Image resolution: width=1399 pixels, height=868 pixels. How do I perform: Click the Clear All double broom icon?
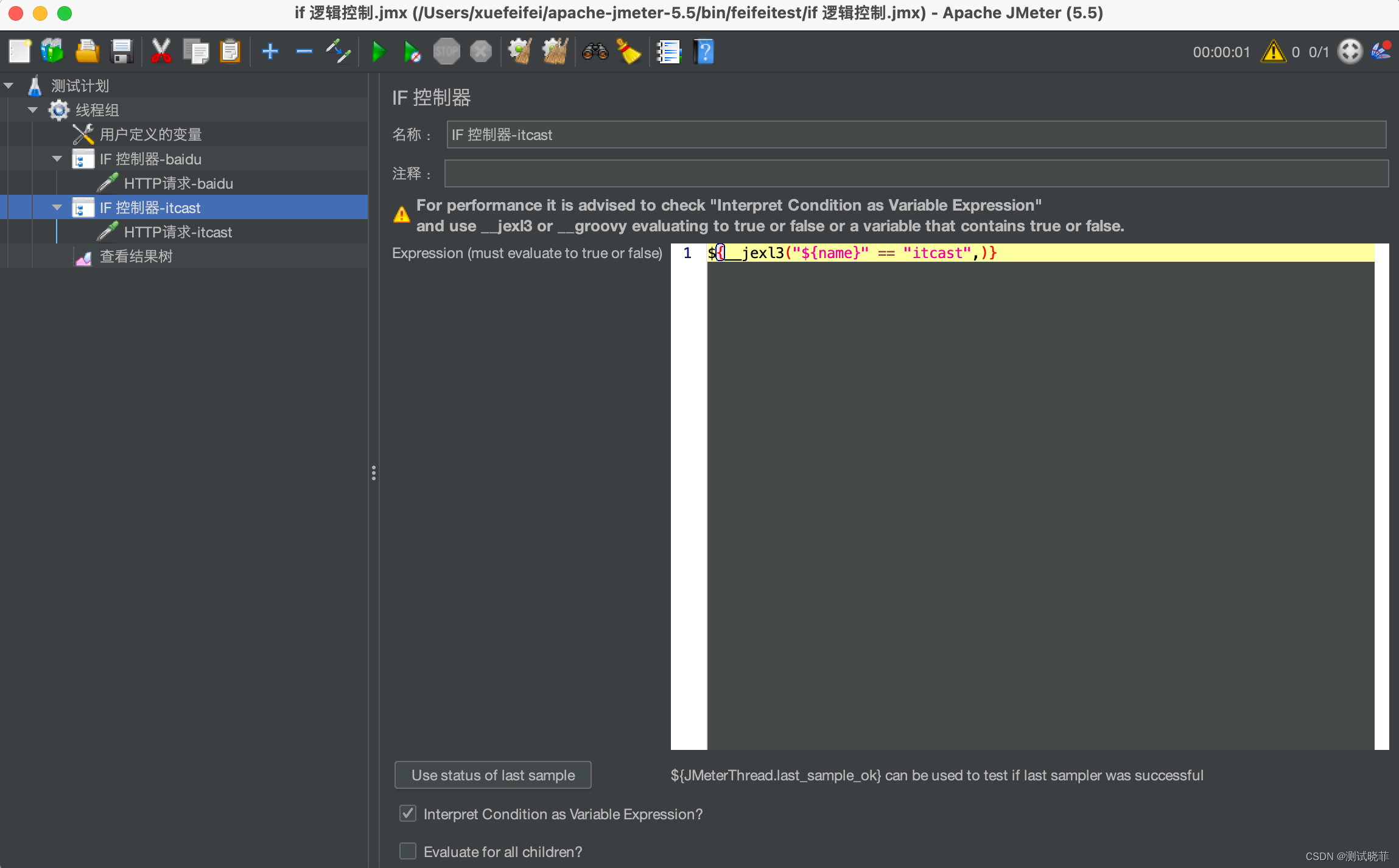click(555, 52)
